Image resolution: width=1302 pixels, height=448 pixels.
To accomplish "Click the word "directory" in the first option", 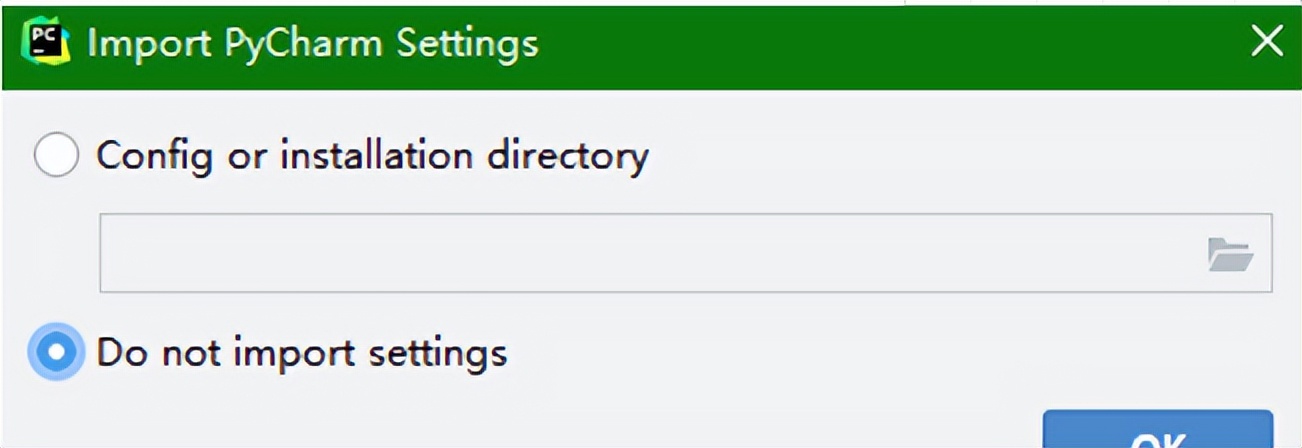I will pos(568,156).
